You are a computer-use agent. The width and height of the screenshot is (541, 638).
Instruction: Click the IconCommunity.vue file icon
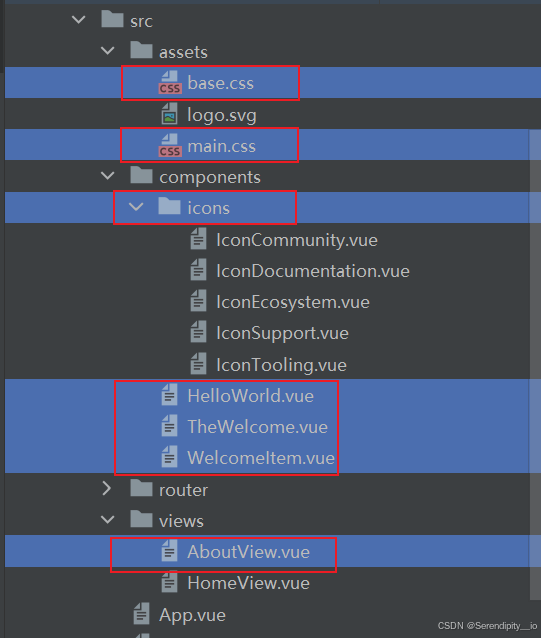point(198,239)
